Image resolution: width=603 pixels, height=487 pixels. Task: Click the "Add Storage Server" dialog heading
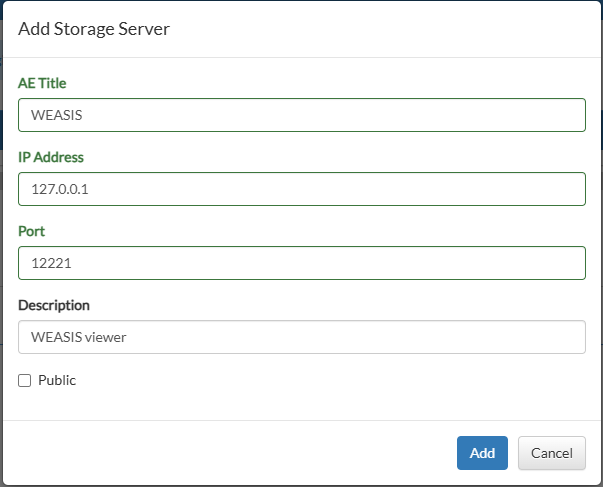pos(94,29)
